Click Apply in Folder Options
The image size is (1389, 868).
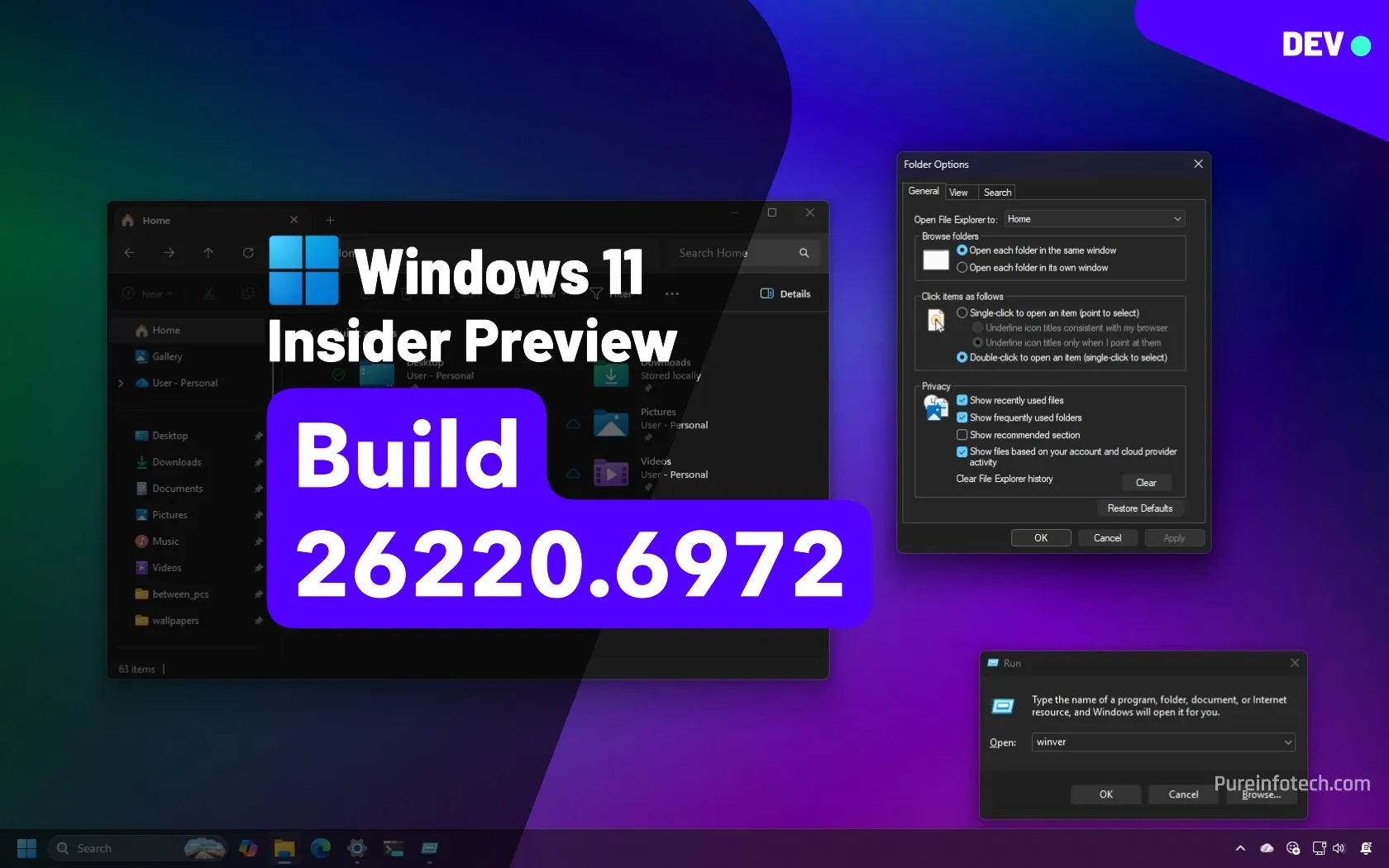coord(1174,538)
